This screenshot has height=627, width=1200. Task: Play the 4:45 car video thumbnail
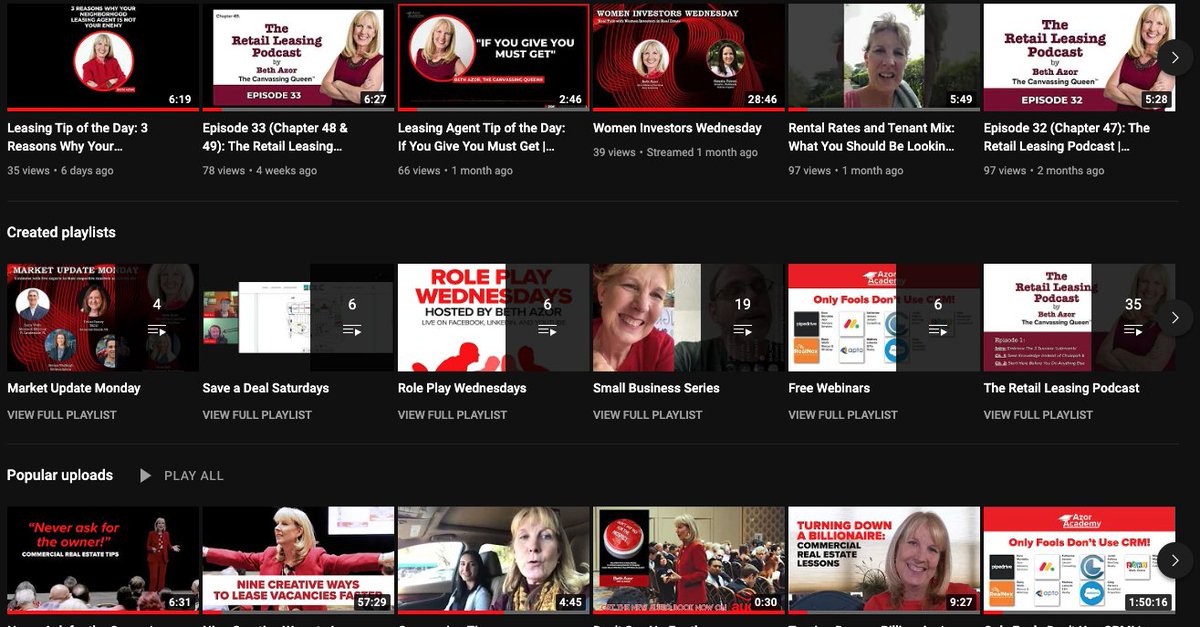tap(493, 560)
